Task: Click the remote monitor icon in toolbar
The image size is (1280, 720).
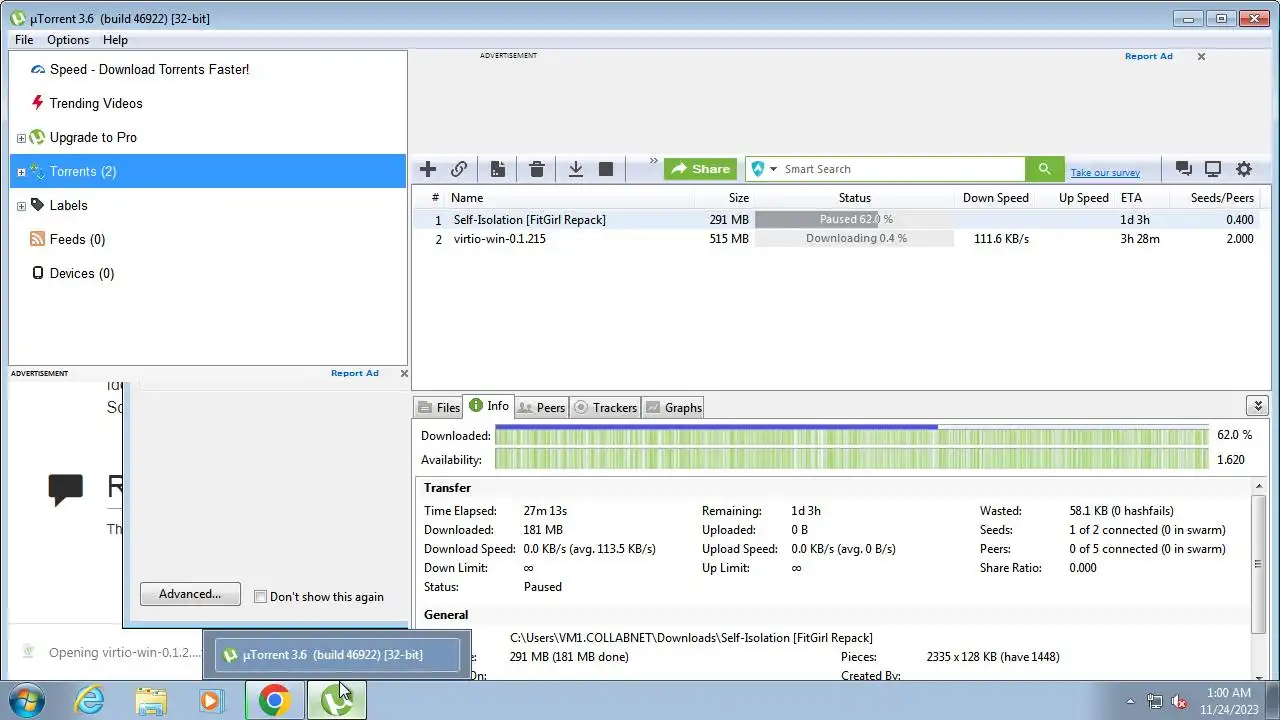Action: coord(1213,169)
